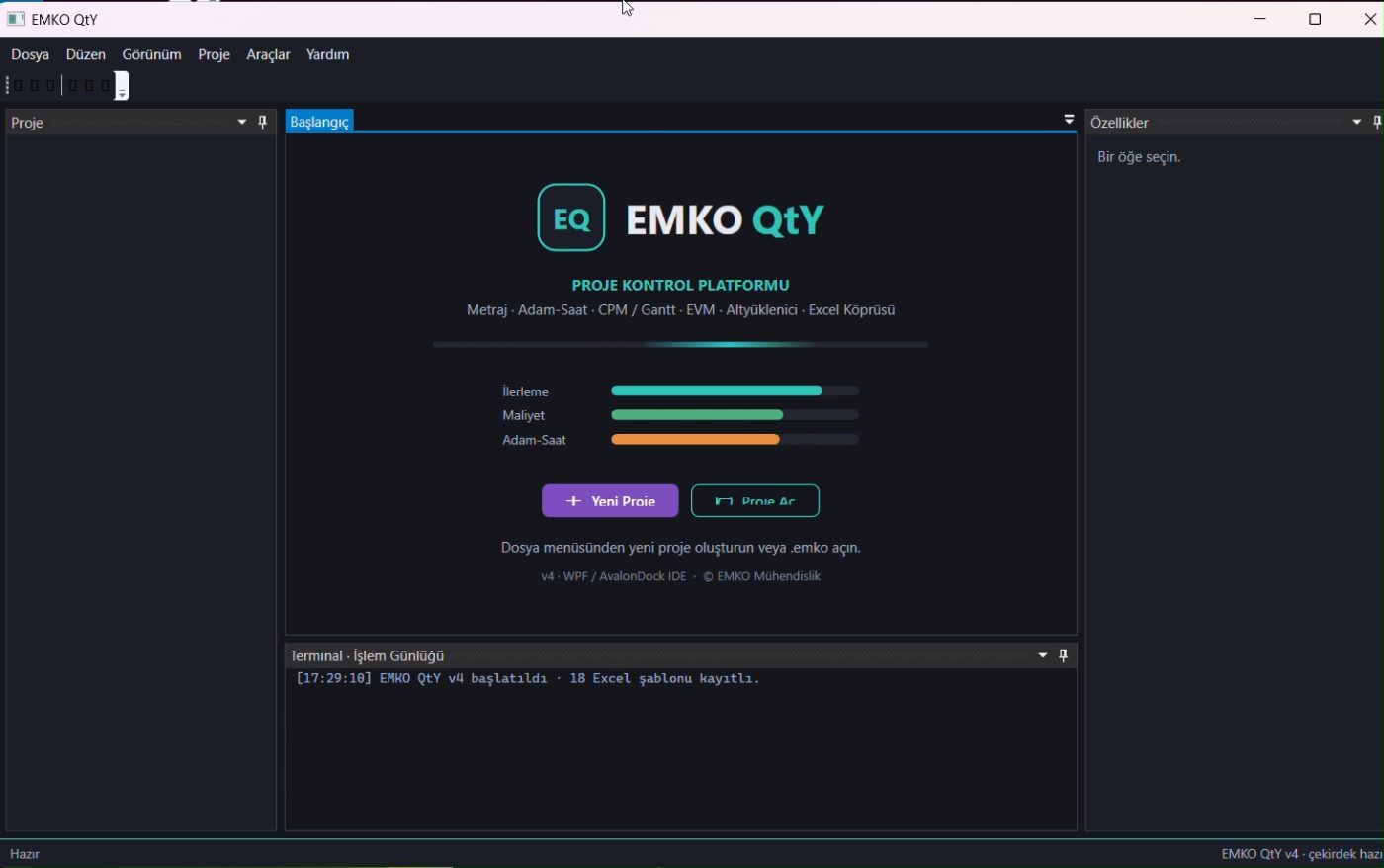This screenshot has height=868, width=1384.
Task: Click the 'Bir öğe seçin.' text
Action: point(1139,156)
